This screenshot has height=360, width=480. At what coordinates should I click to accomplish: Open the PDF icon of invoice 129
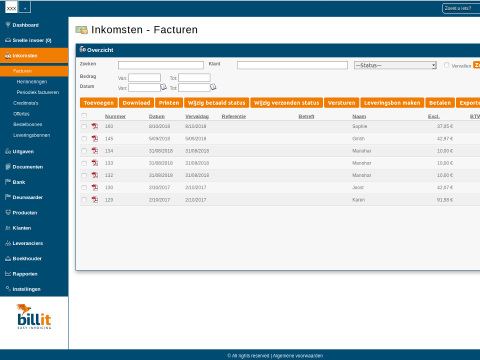coord(95,200)
